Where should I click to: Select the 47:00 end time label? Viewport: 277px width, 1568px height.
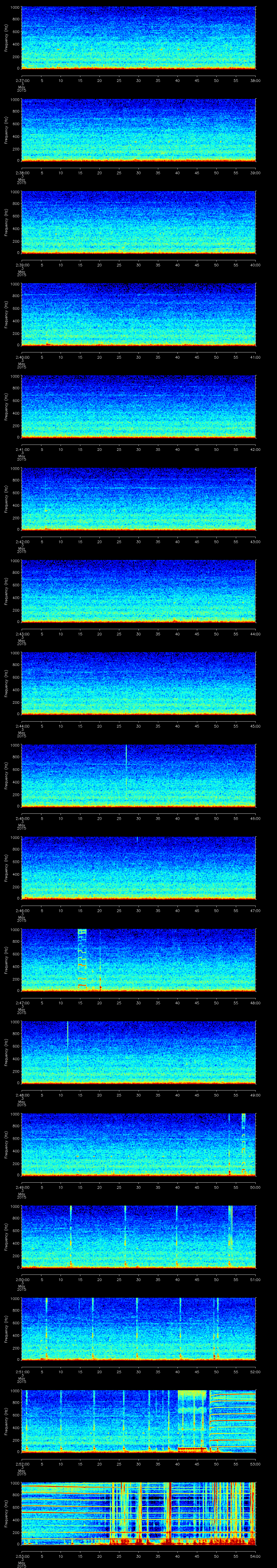point(255,910)
